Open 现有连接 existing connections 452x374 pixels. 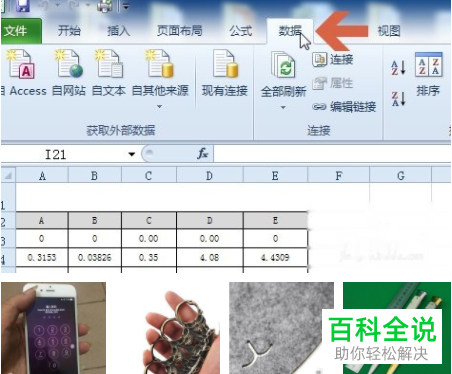click(x=225, y=73)
